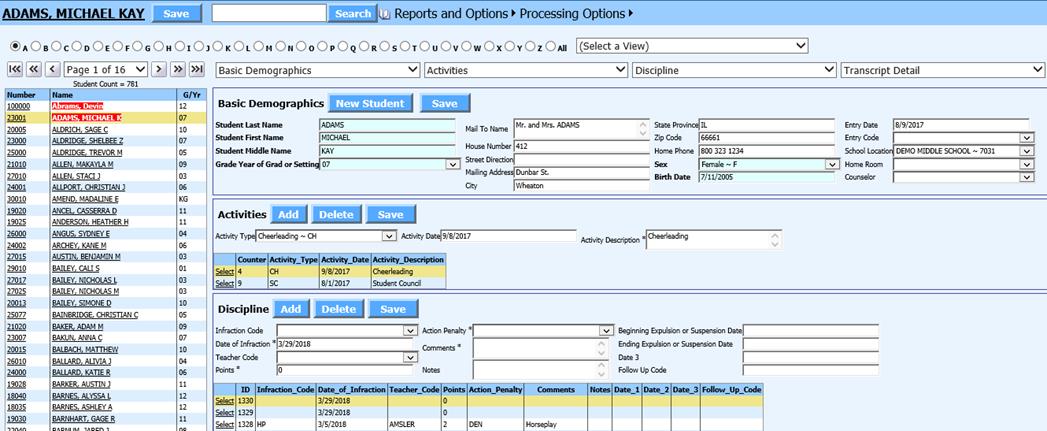Advance to the next student page

[x=159, y=69]
